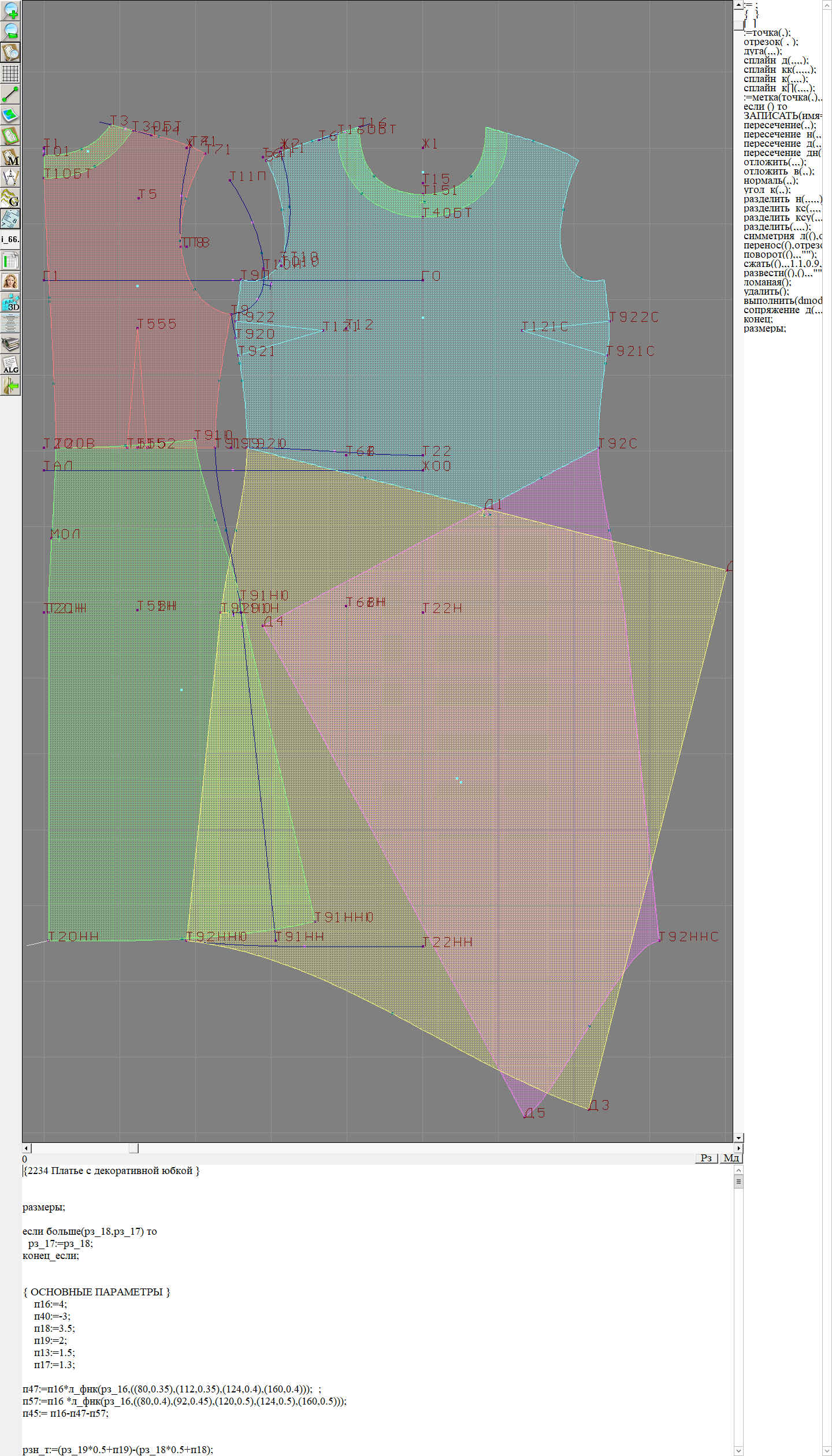This screenshot has width=832, height=1456.
Task: Insert the 'отрезок( , );' command
Action: point(771,42)
